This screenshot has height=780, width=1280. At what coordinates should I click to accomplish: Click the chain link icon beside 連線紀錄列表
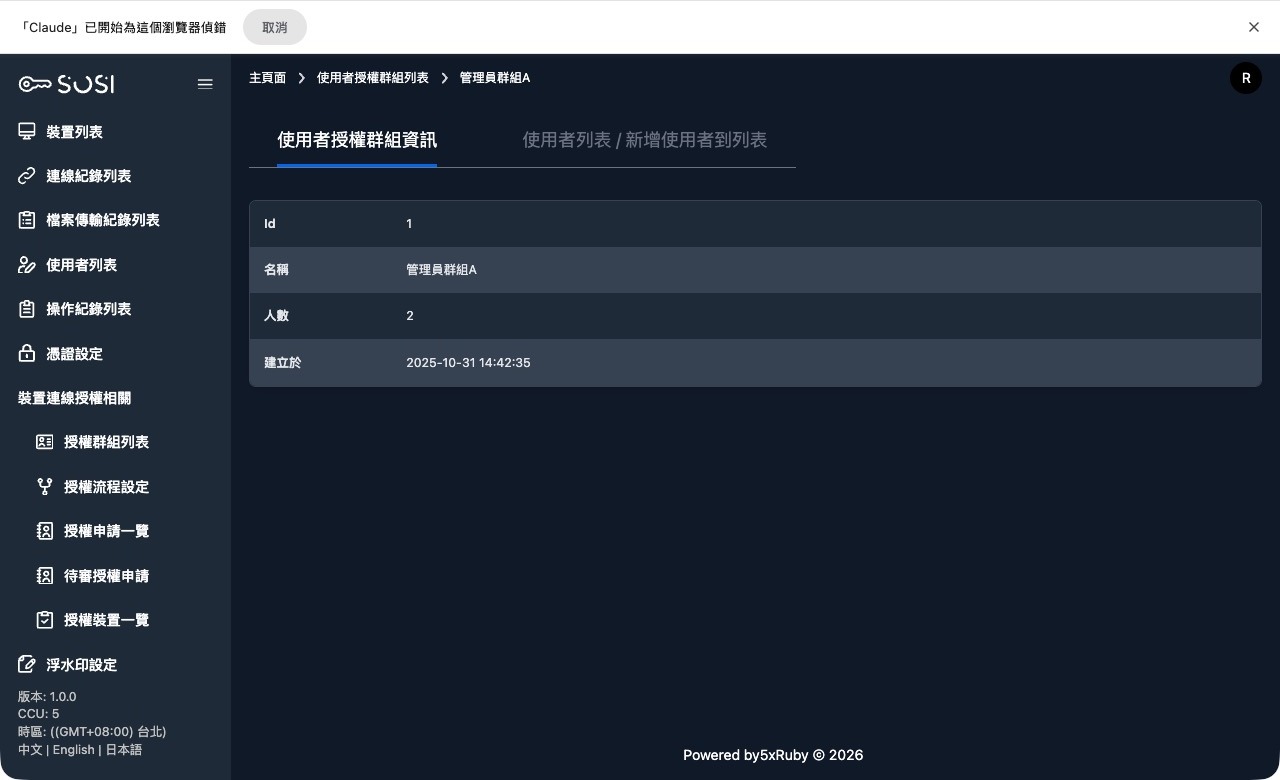(x=27, y=176)
